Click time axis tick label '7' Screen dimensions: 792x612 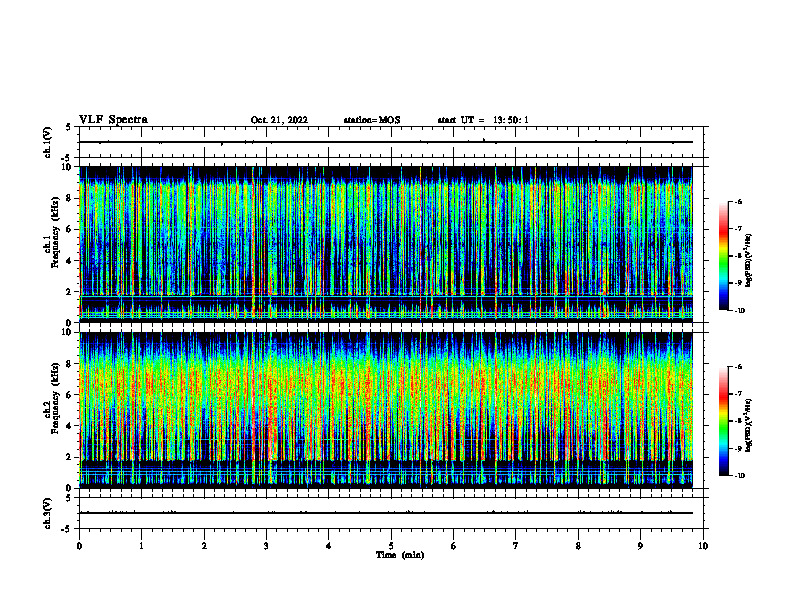tap(516, 546)
